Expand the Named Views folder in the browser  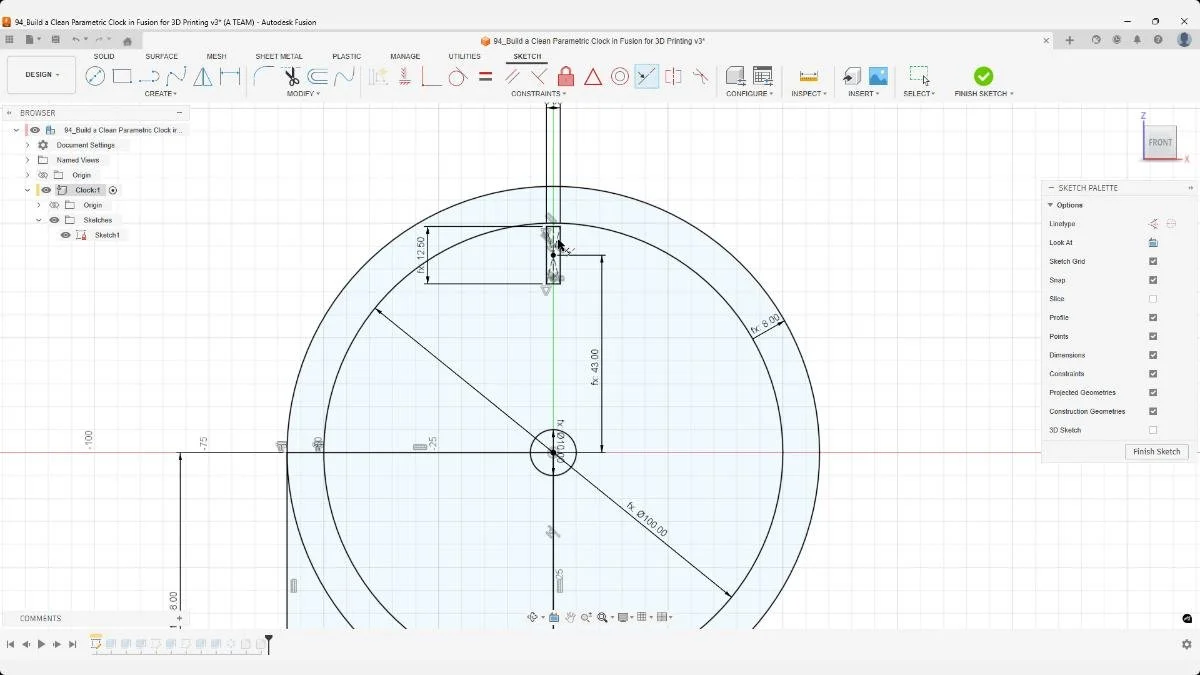[x=27, y=159]
